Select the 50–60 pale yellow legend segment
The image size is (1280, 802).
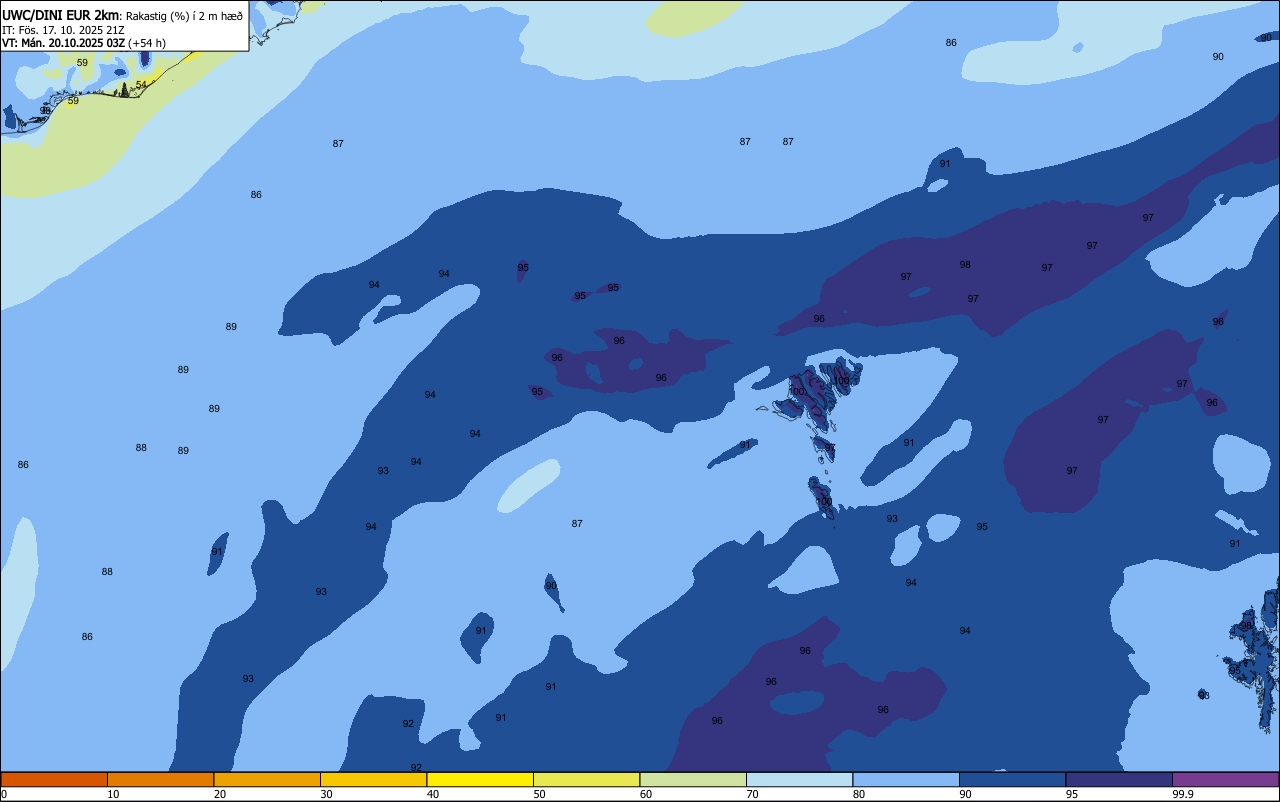(x=586, y=779)
